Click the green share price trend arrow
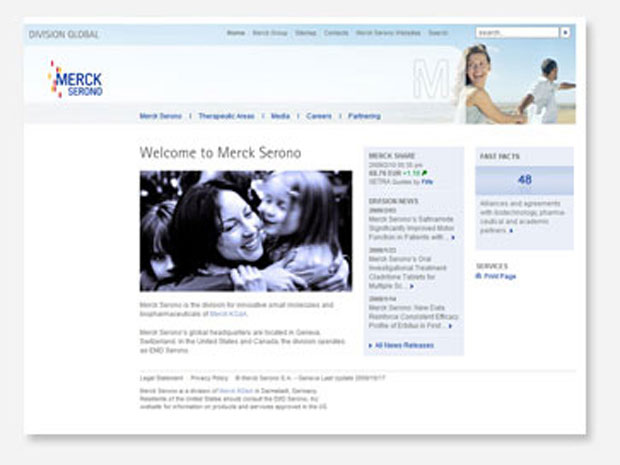Image resolution: width=620 pixels, height=465 pixels. coord(424,173)
